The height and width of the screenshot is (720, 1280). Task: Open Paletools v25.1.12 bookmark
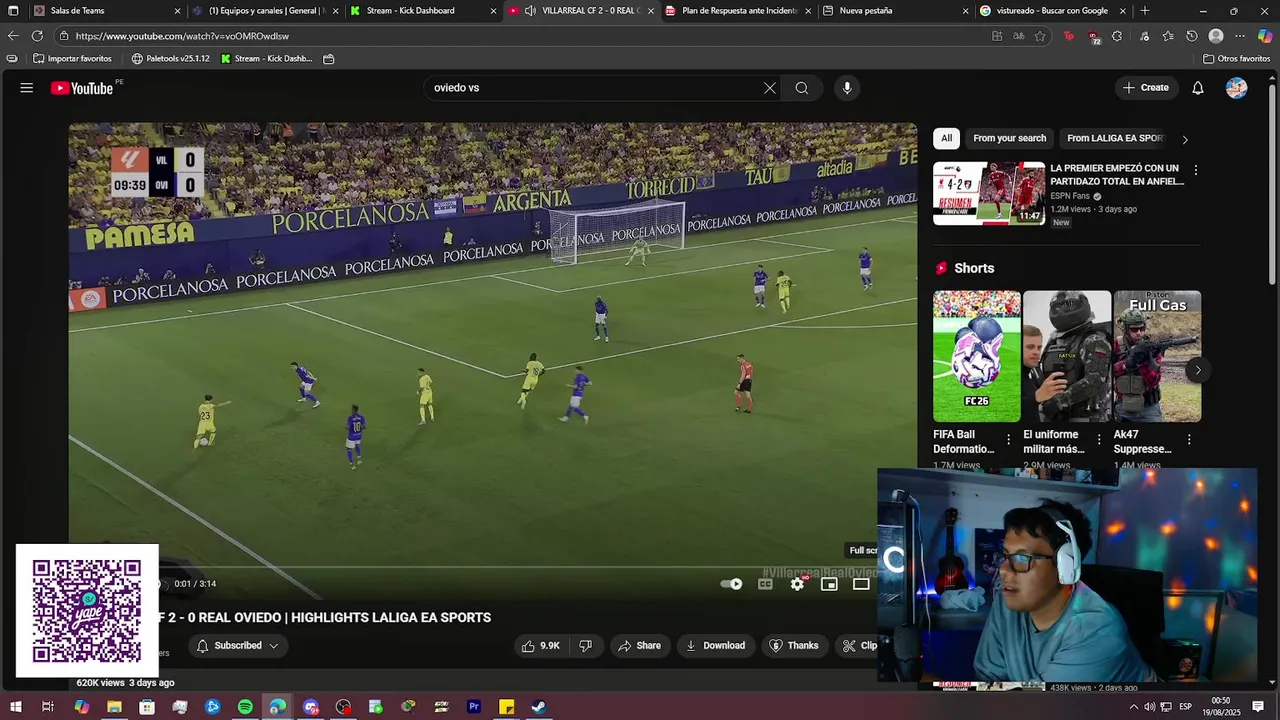171,59
